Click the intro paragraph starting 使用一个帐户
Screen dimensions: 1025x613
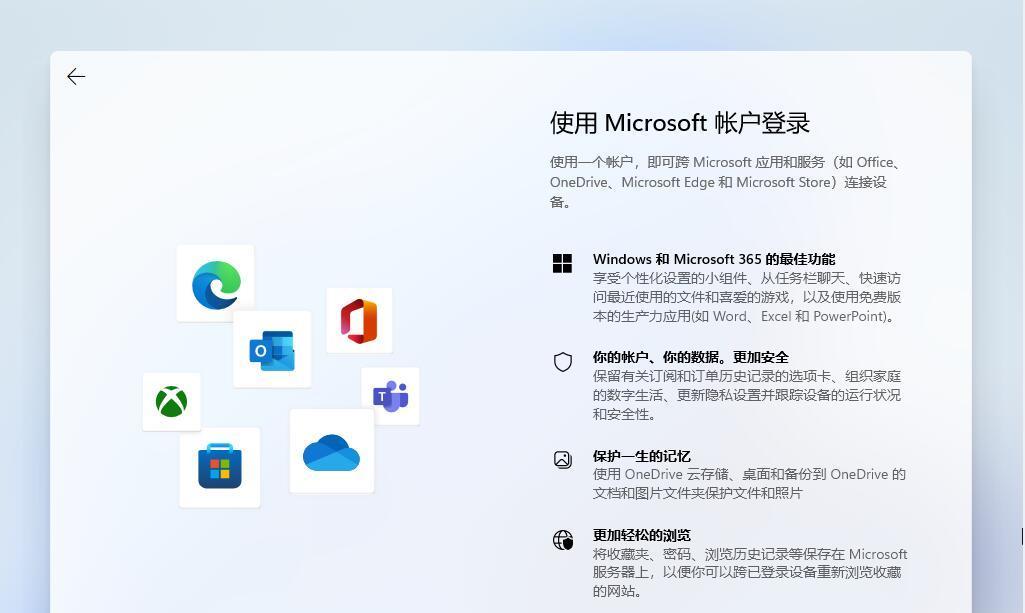click(x=726, y=182)
